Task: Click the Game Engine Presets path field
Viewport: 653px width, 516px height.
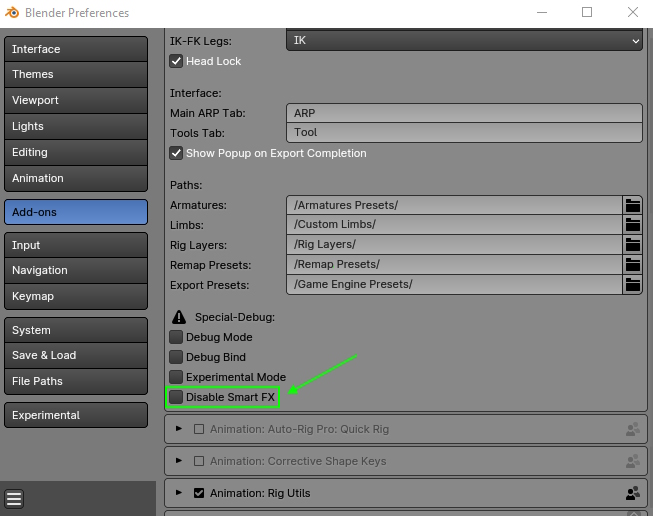Action: [x=454, y=285]
